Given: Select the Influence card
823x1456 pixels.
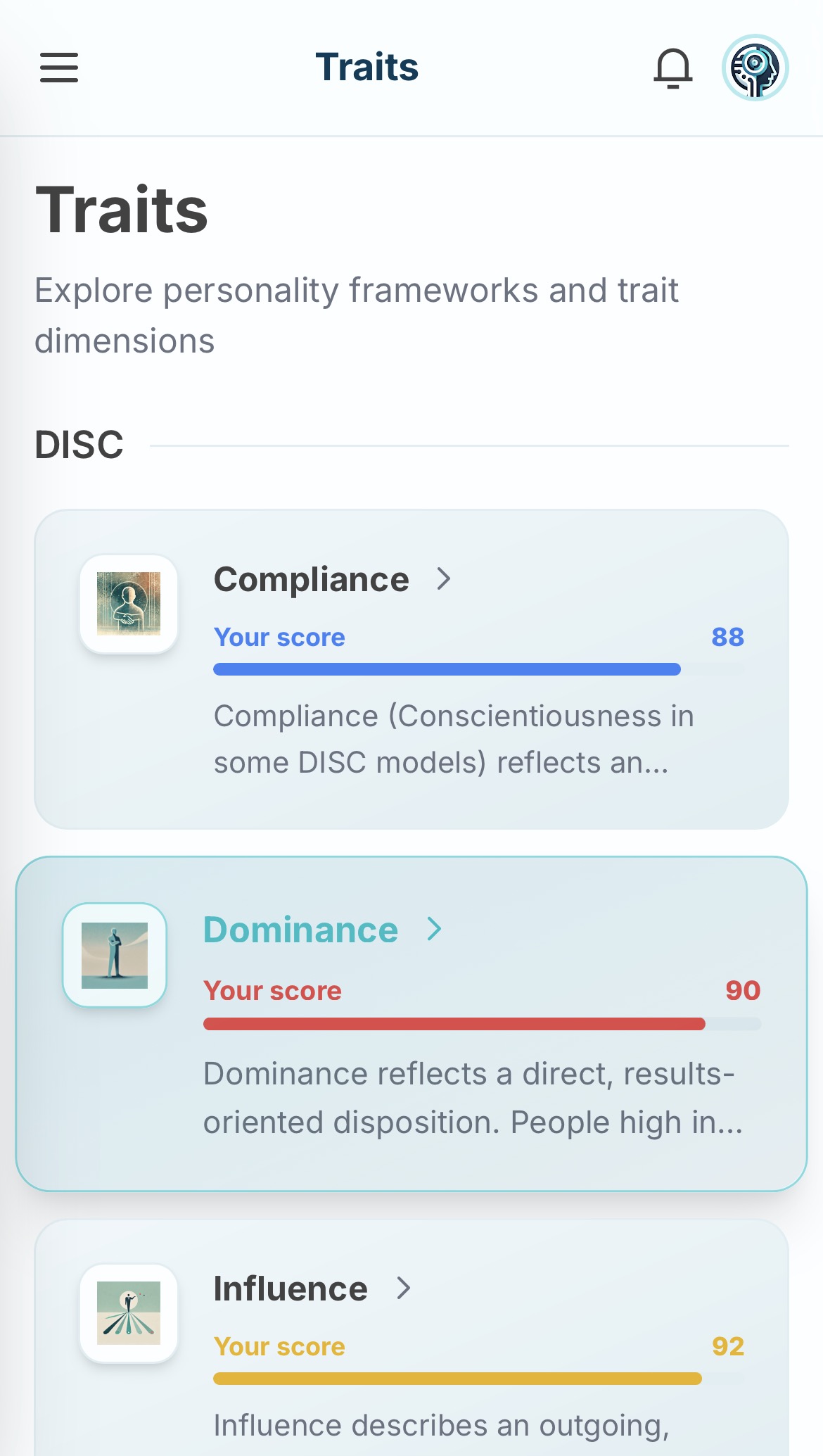Looking at the screenshot, I should pyautogui.click(x=412, y=1337).
